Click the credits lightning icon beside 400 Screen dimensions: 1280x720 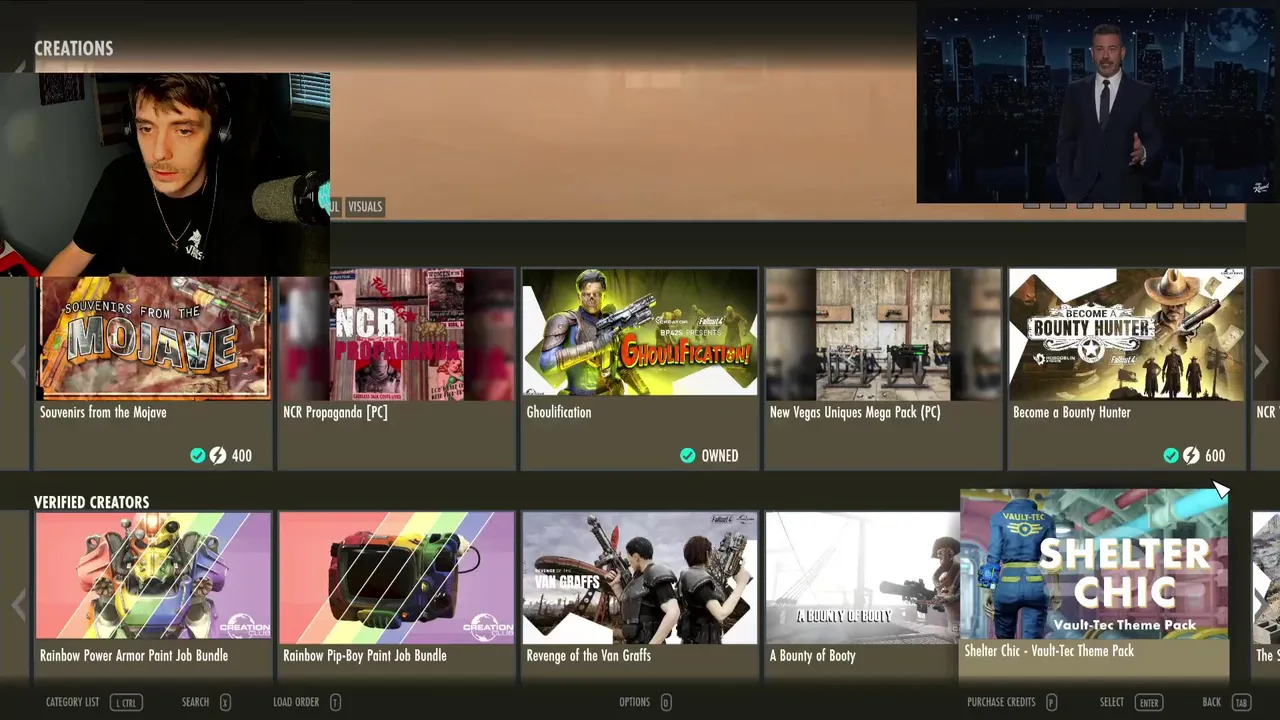coord(217,455)
